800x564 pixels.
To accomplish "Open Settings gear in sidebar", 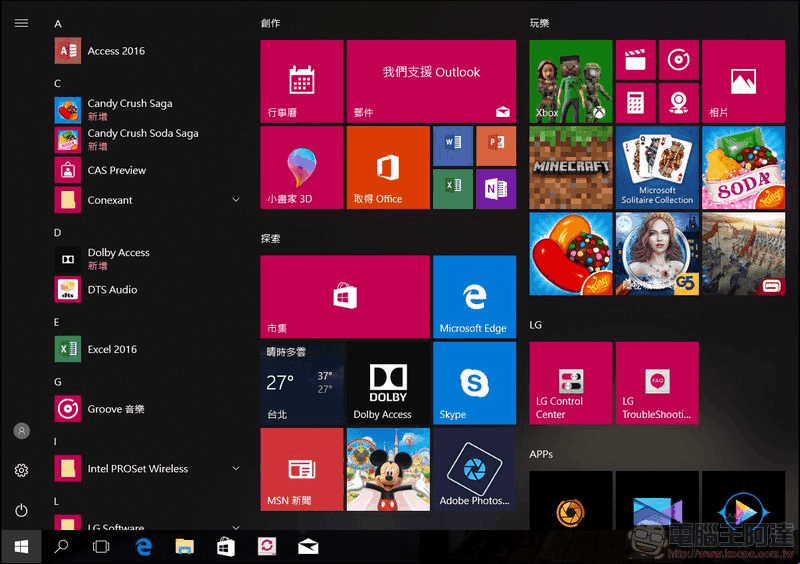I will point(21,470).
